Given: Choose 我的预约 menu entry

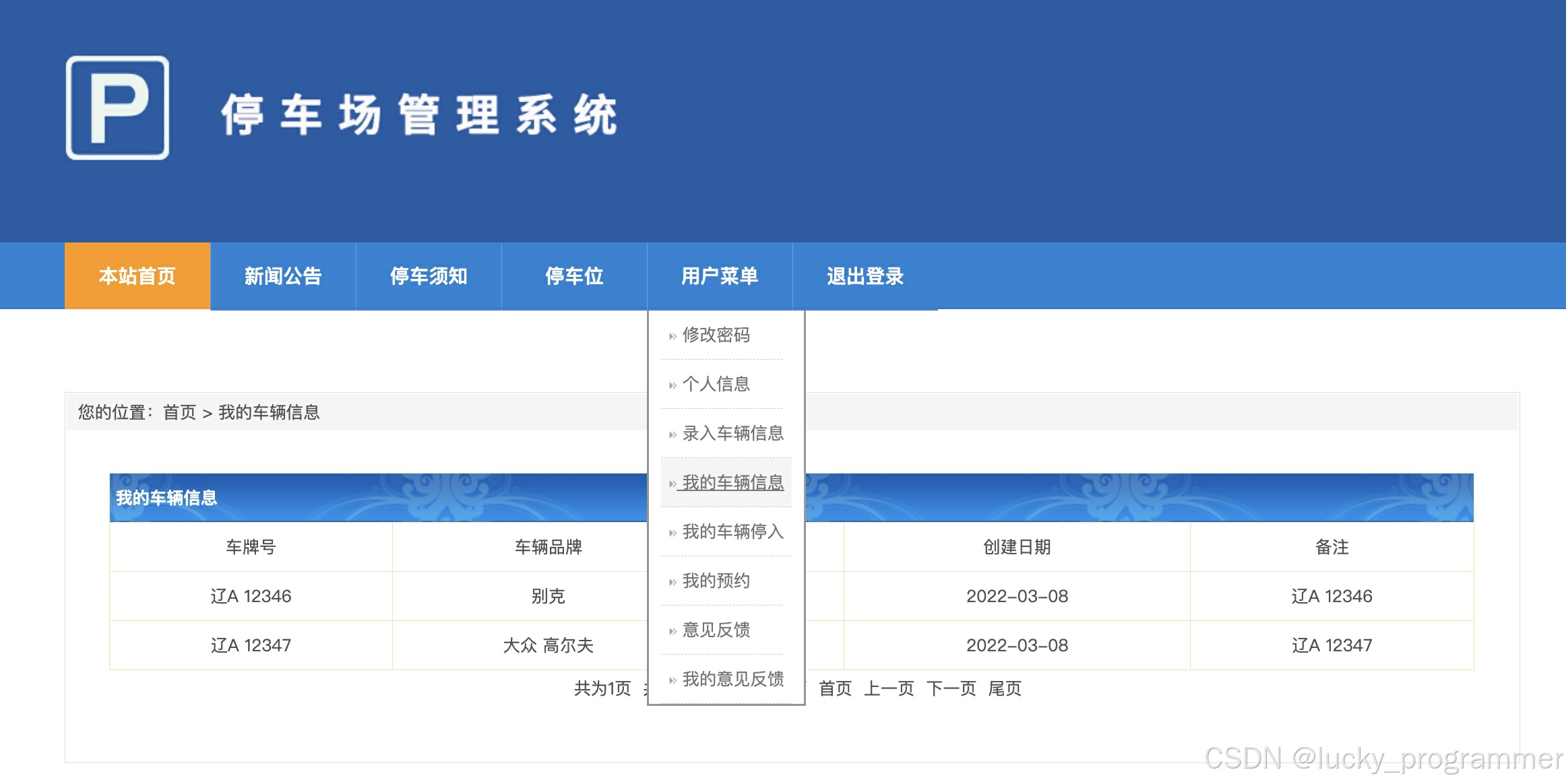Looking at the screenshot, I should 716,581.
